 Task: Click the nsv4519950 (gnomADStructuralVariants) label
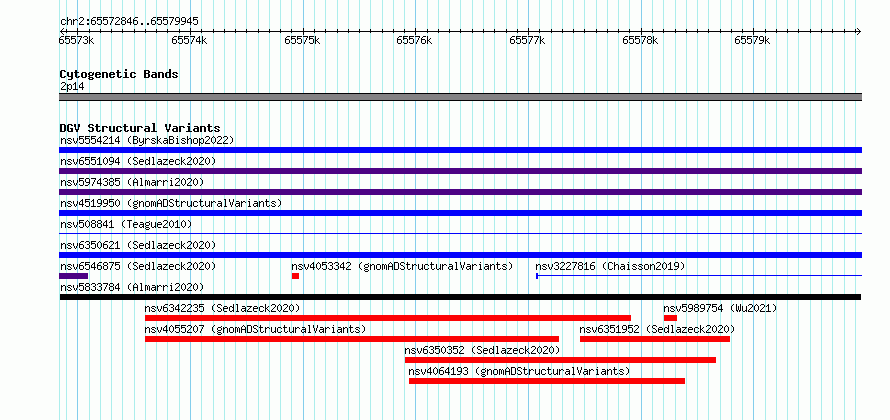click(x=171, y=203)
